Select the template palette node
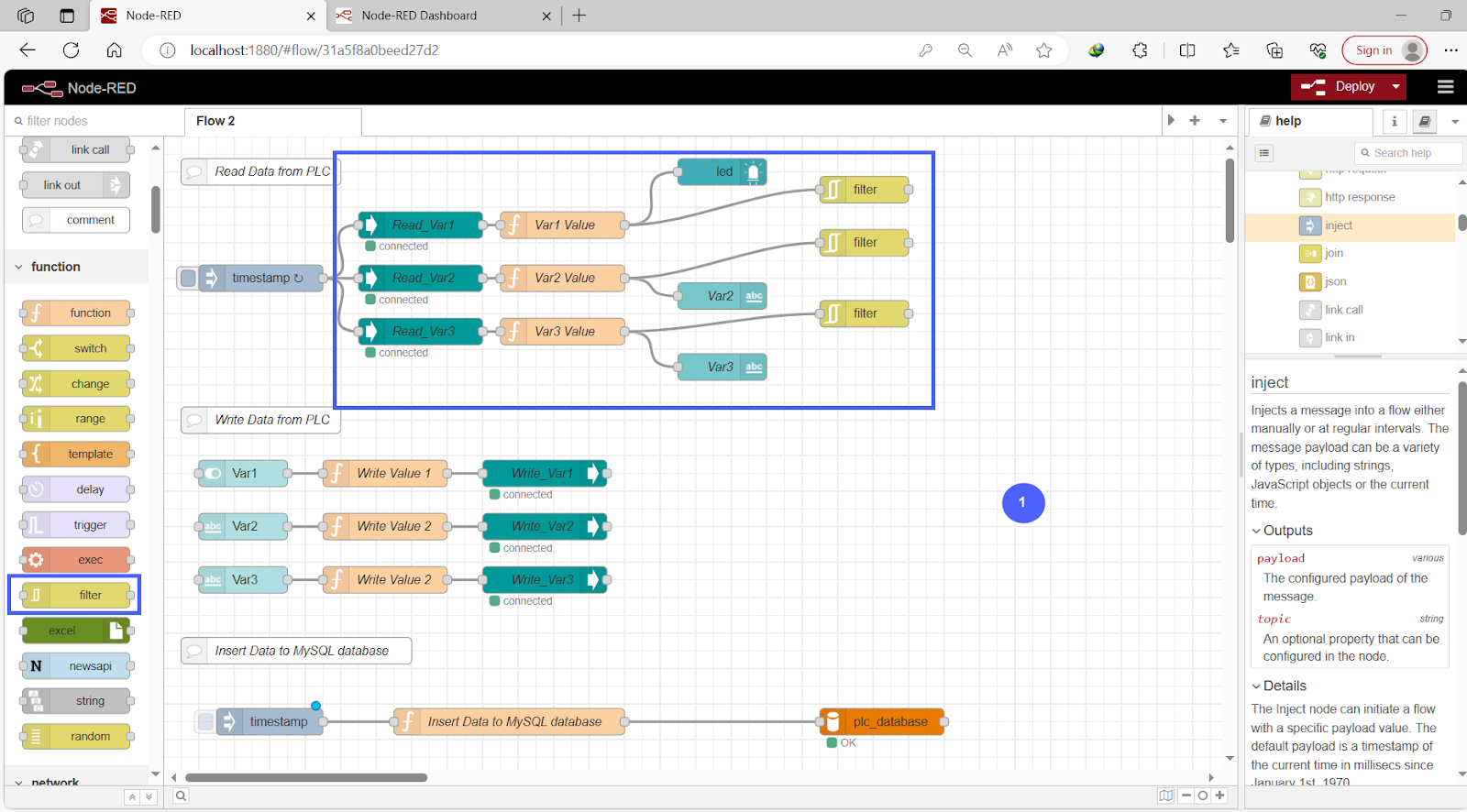 76,454
